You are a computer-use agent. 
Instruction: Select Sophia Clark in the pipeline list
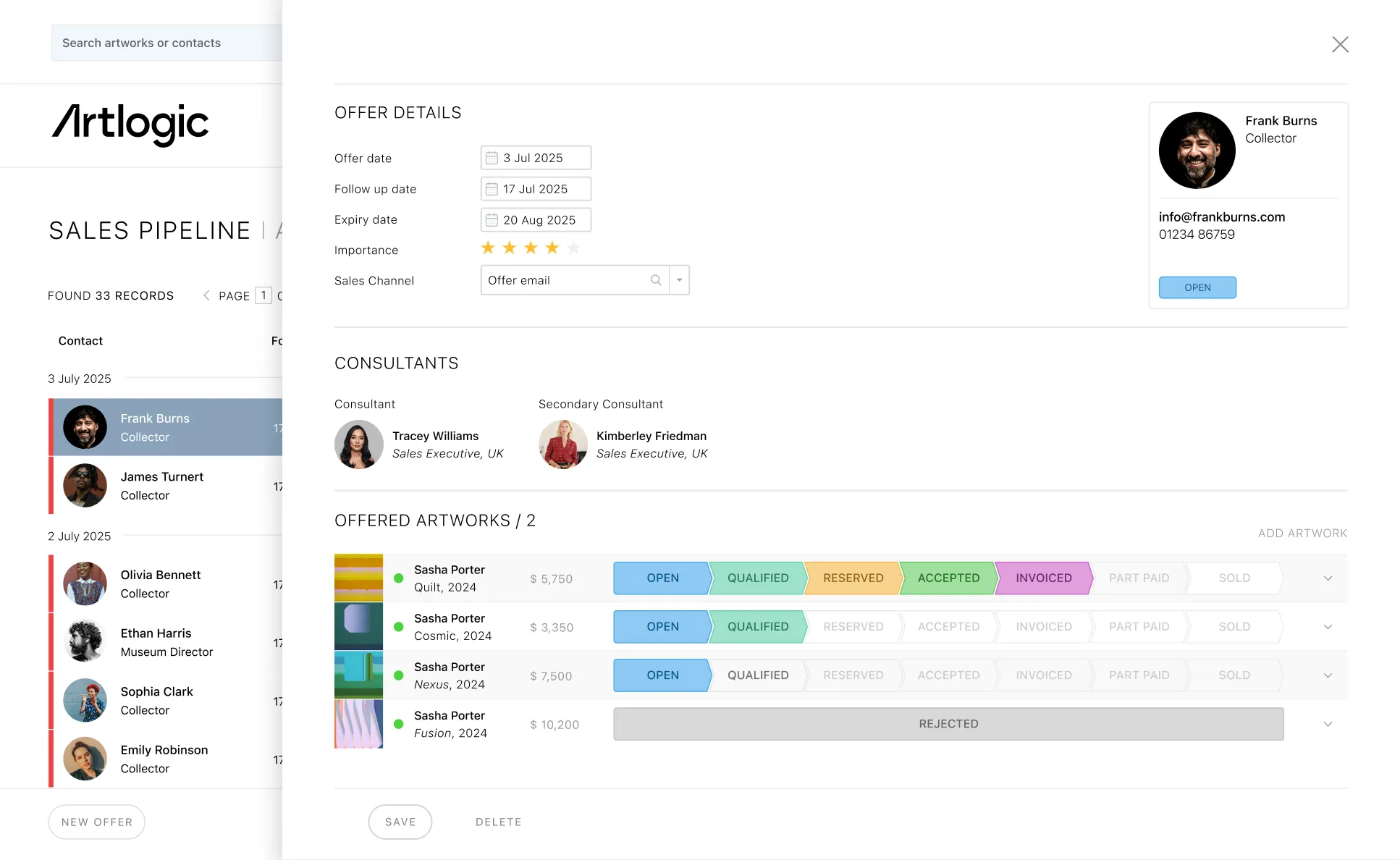point(166,701)
